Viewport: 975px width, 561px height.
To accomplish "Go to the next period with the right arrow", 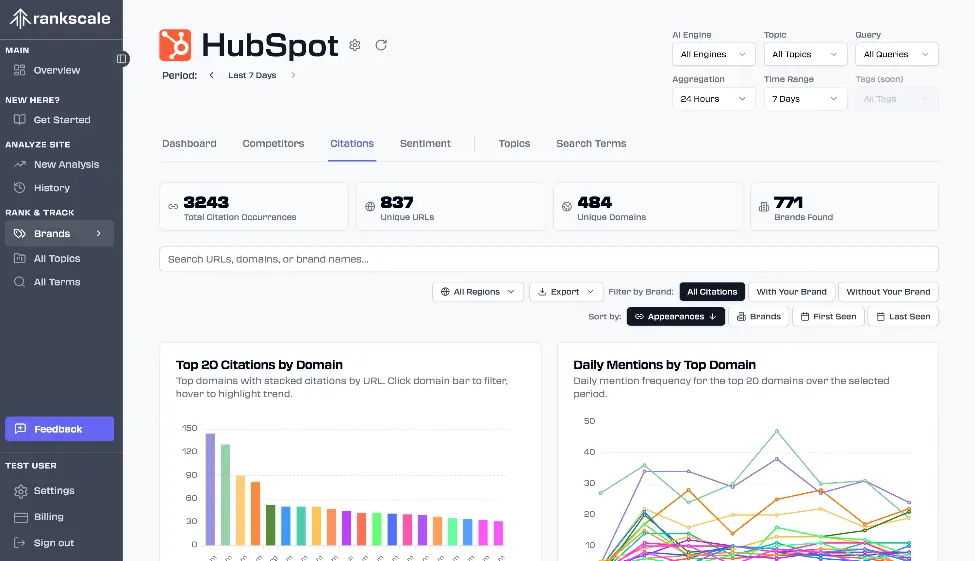I will coord(293,75).
